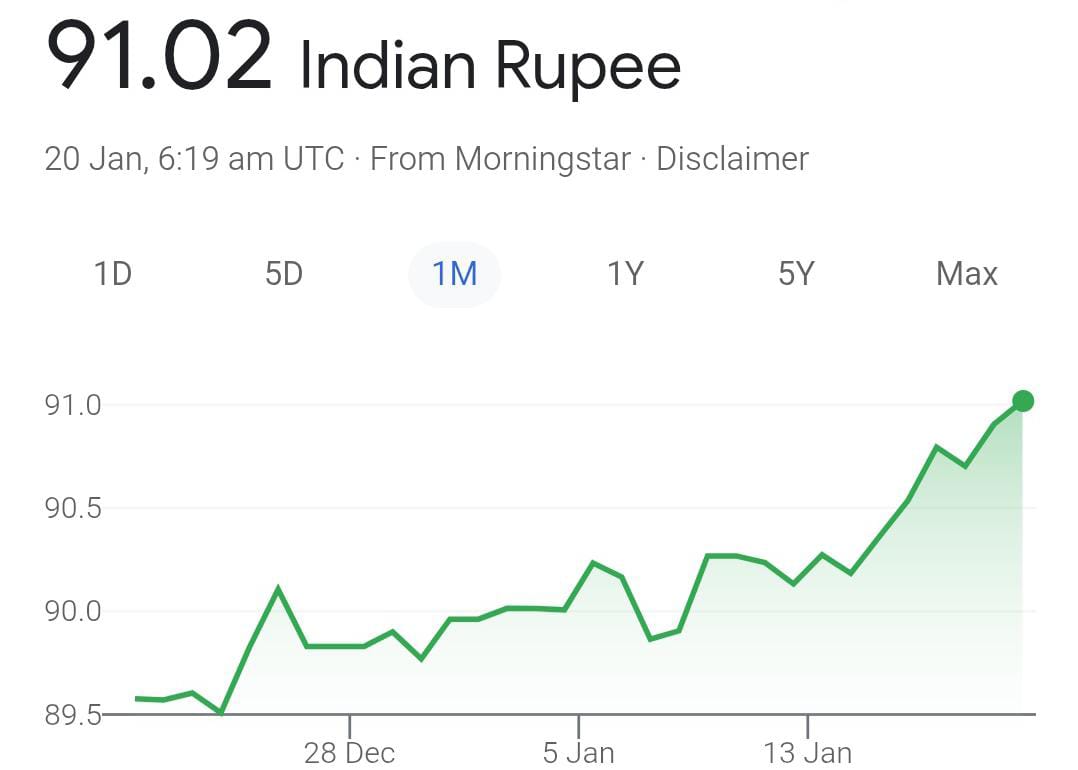Open the 5Y time range

pos(796,274)
